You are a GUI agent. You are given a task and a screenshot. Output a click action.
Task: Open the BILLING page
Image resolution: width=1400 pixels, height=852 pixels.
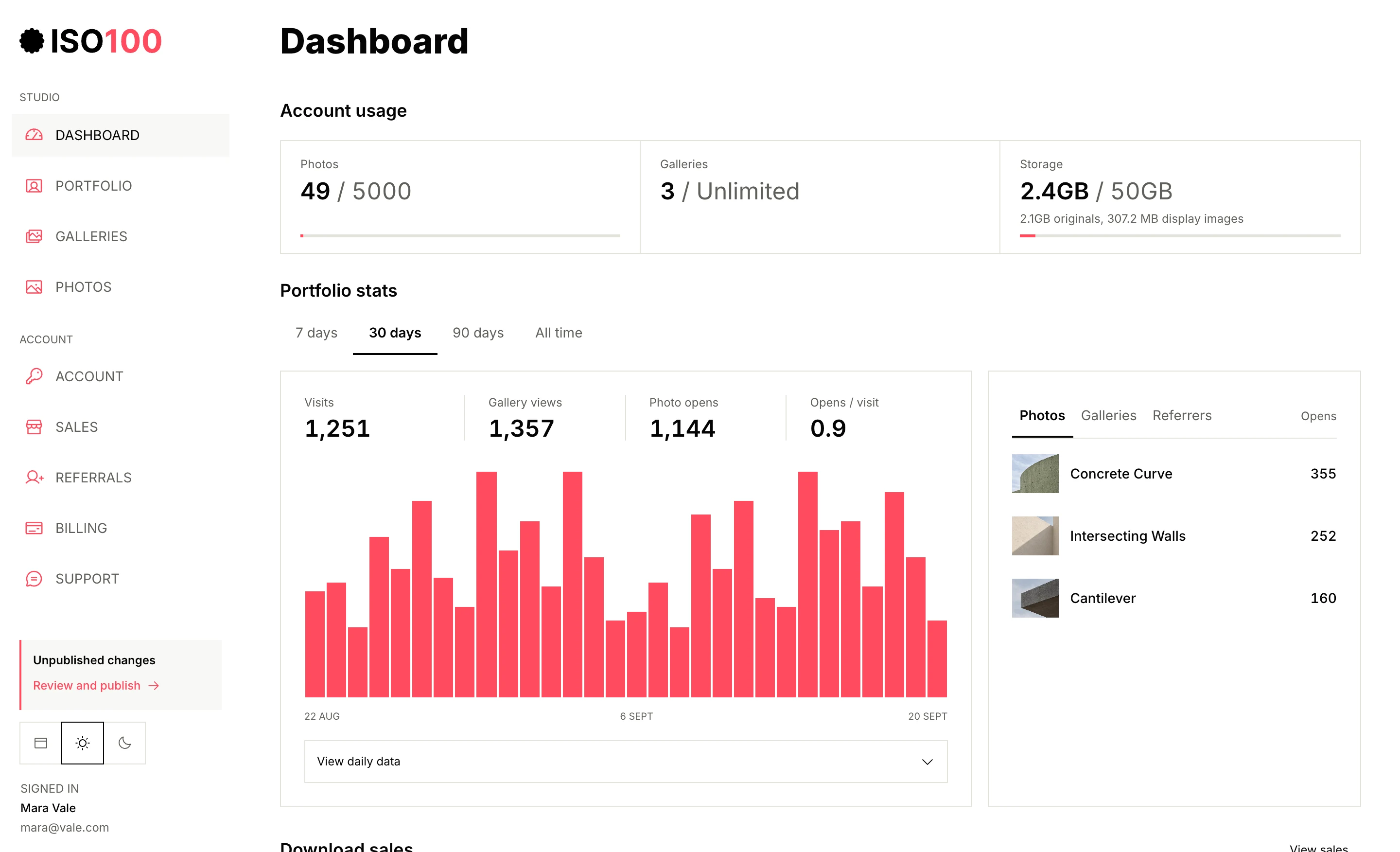click(x=121, y=528)
